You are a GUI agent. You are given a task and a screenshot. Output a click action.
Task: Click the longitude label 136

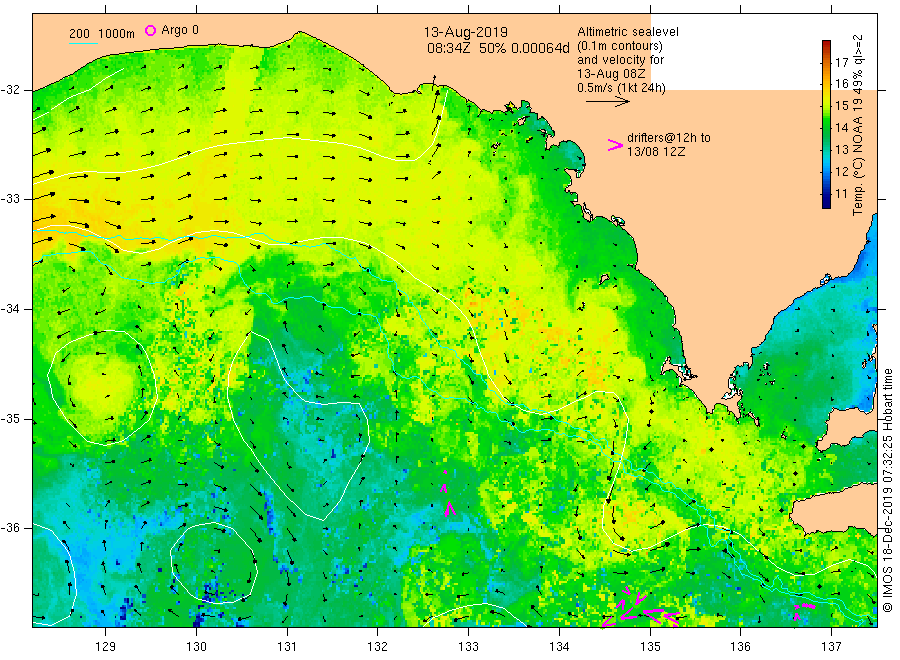[740, 647]
